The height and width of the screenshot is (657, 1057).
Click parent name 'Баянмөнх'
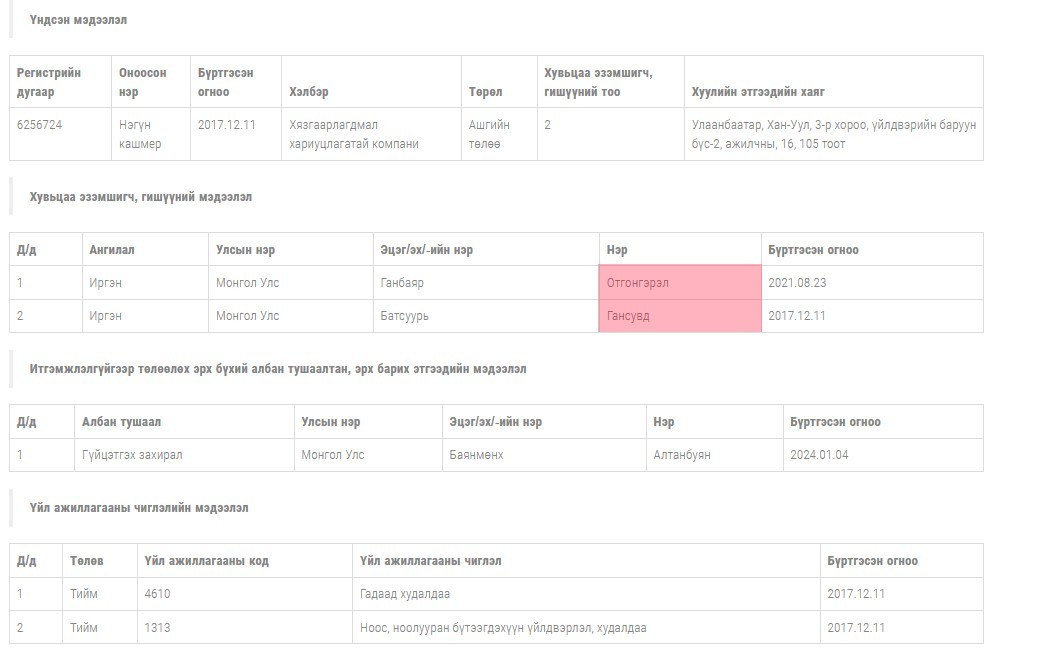477,455
